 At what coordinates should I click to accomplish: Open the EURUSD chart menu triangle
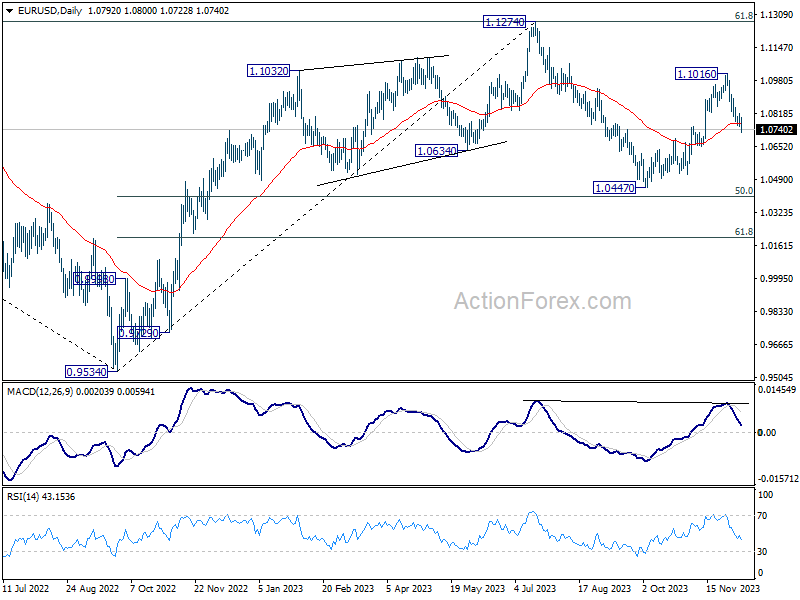(x=10, y=10)
